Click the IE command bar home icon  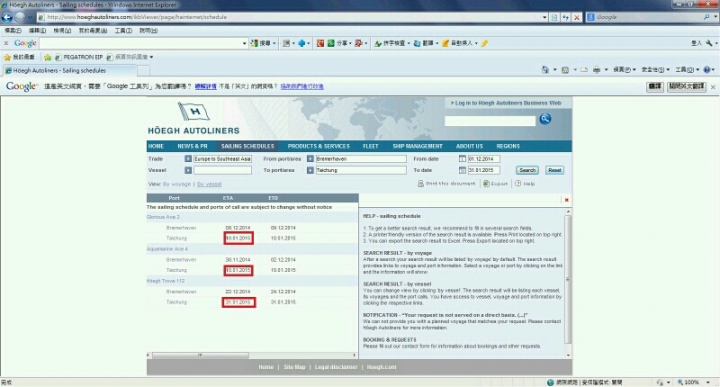coord(545,70)
